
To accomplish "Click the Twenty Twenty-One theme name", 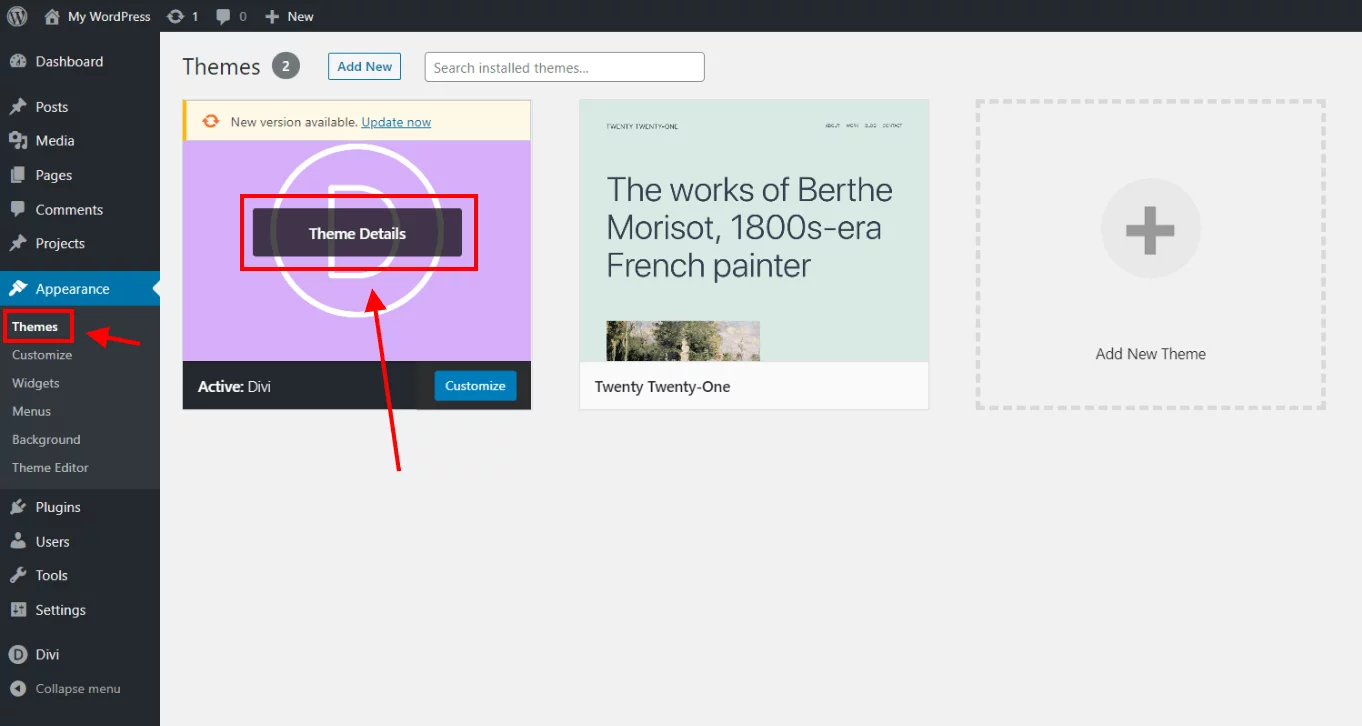I will pyautogui.click(x=662, y=387).
